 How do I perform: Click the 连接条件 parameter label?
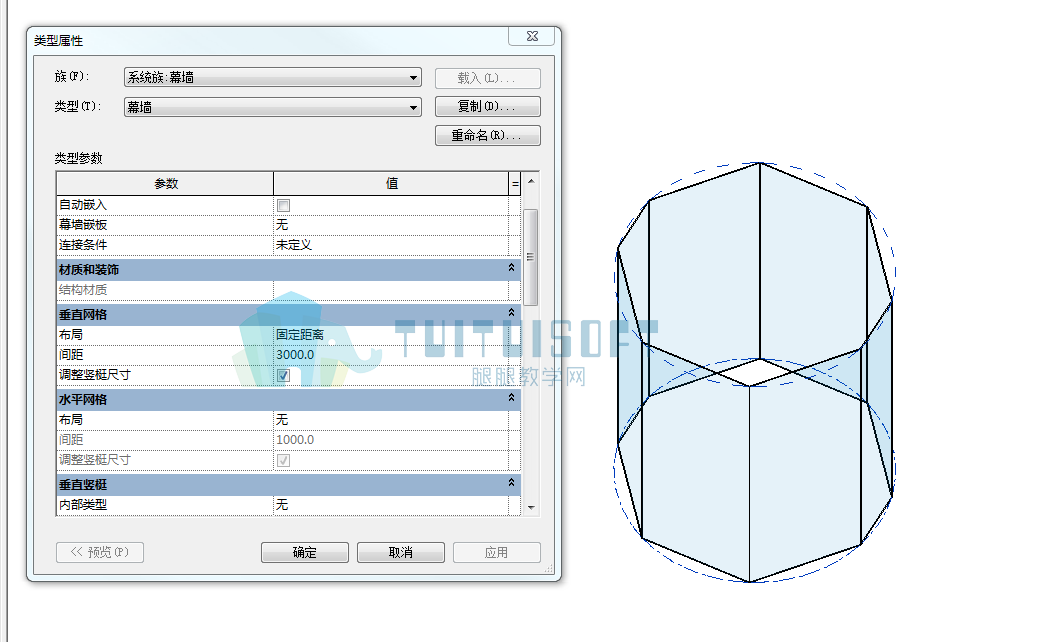[83, 245]
